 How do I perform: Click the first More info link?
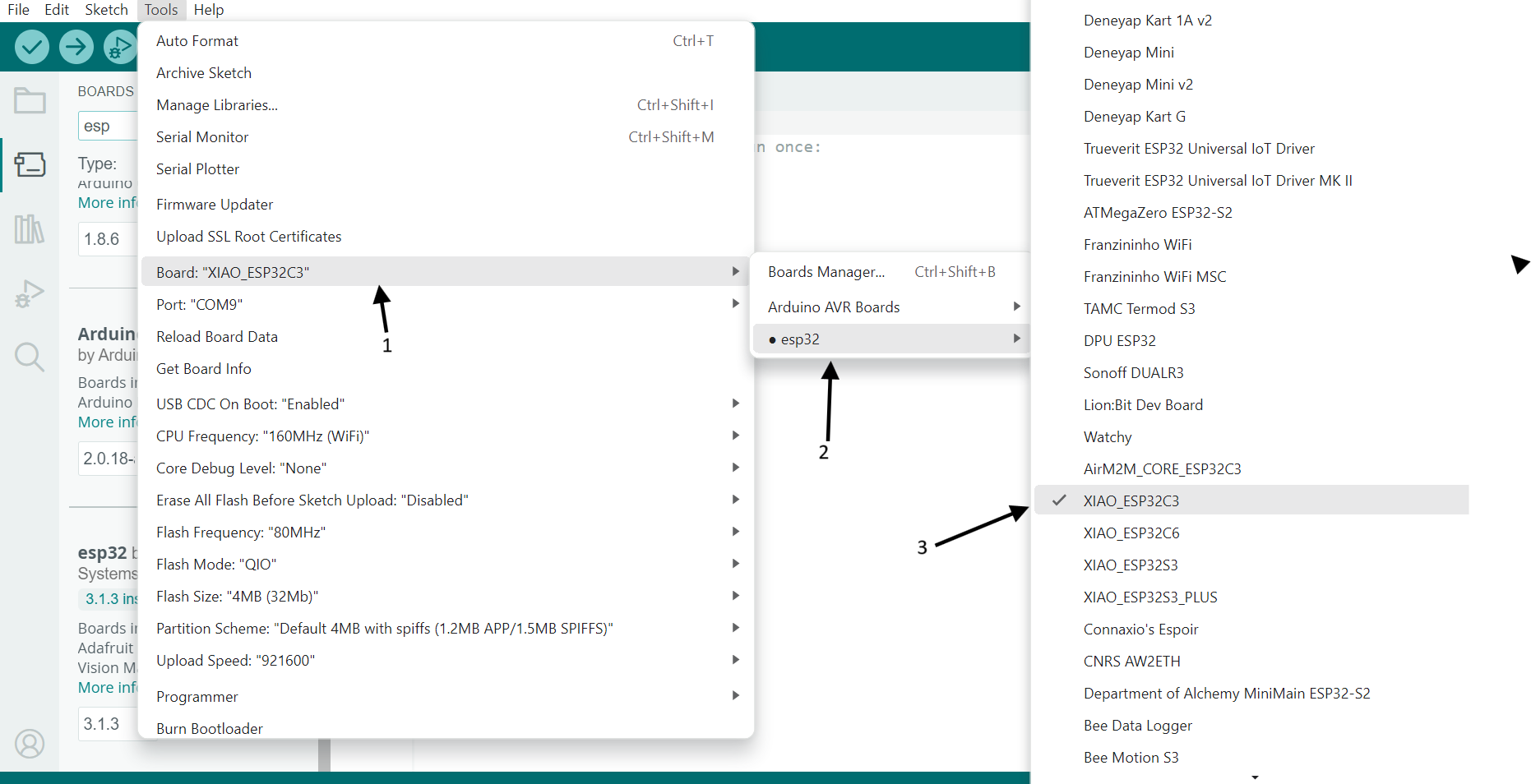pos(107,202)
